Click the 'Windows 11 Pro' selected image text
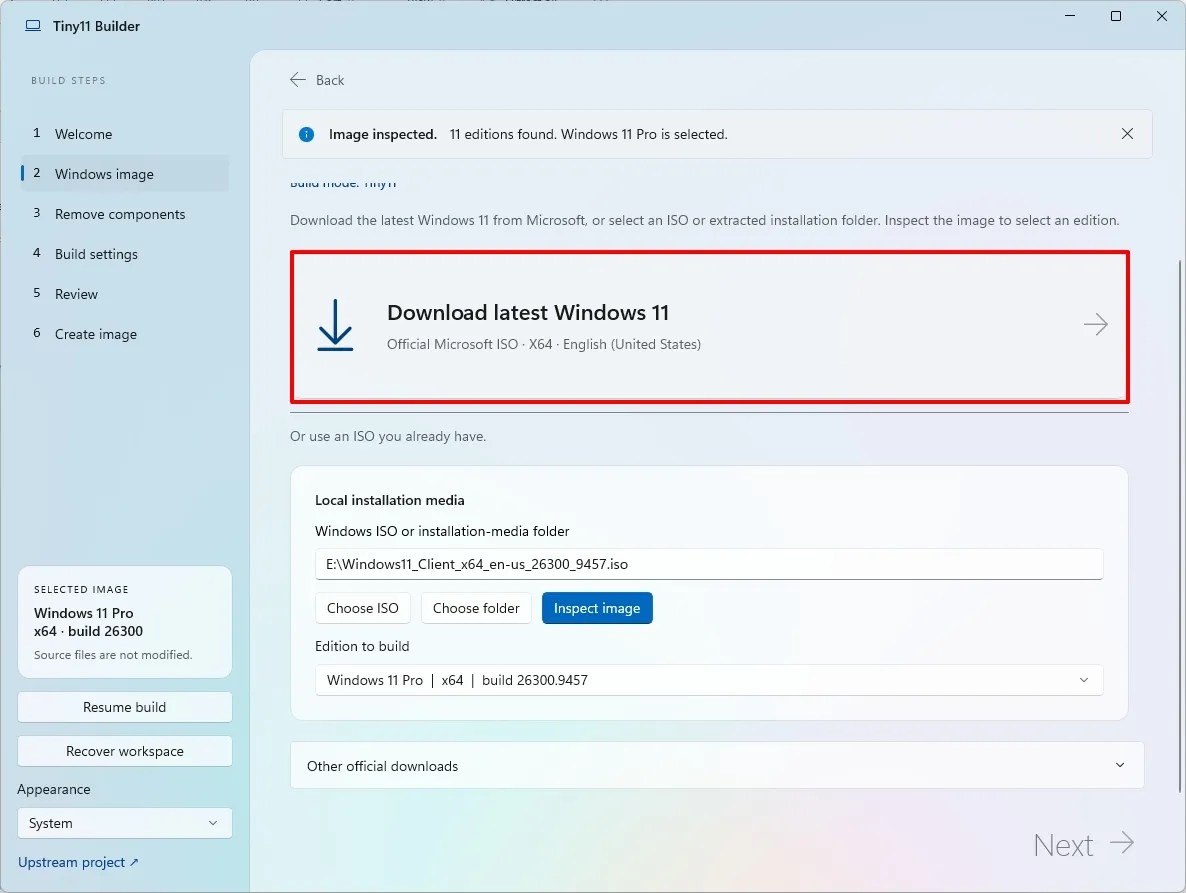The width and height of the screenshot is (1186, 893). [x=83, y=613]
